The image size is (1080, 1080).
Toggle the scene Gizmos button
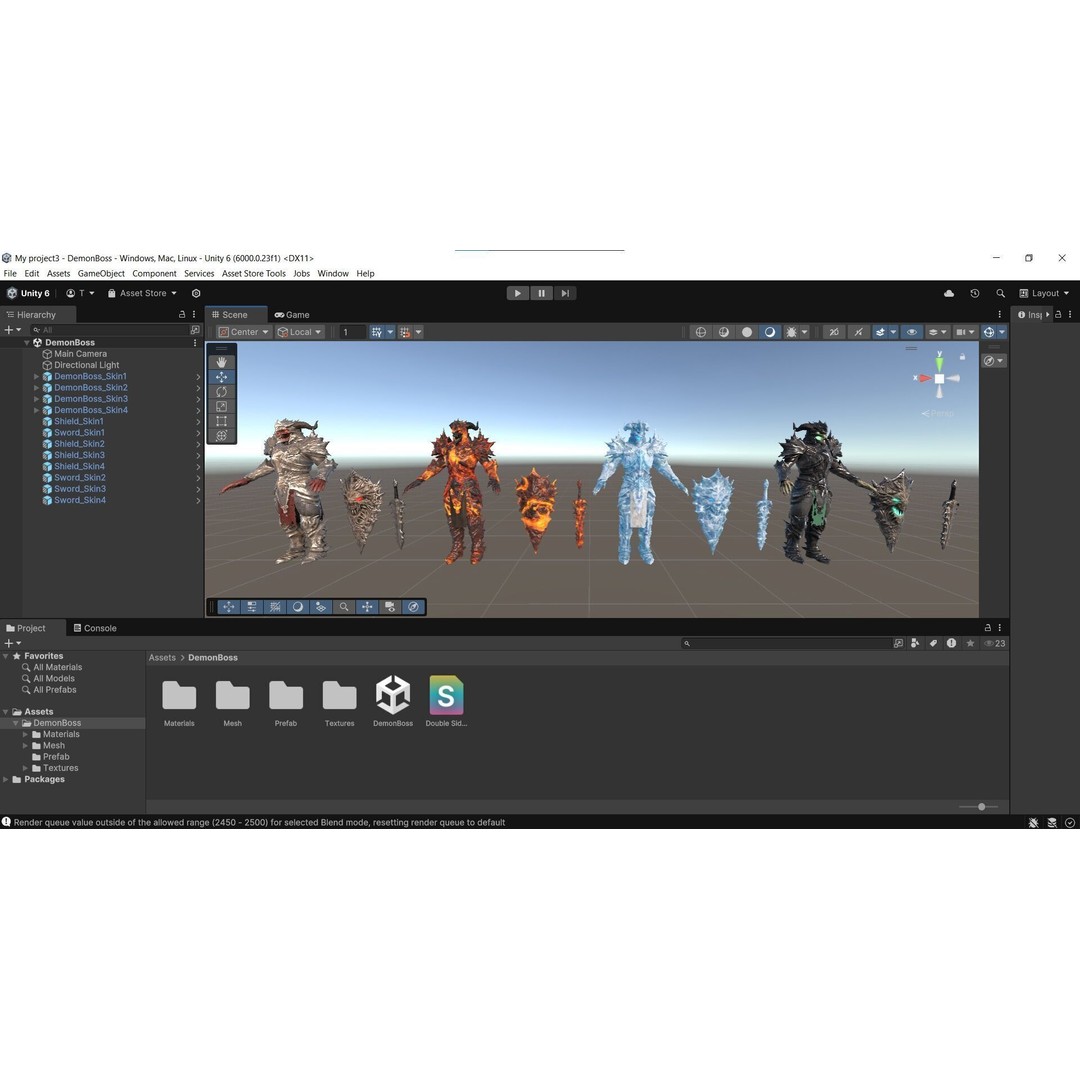pos(988,332)
